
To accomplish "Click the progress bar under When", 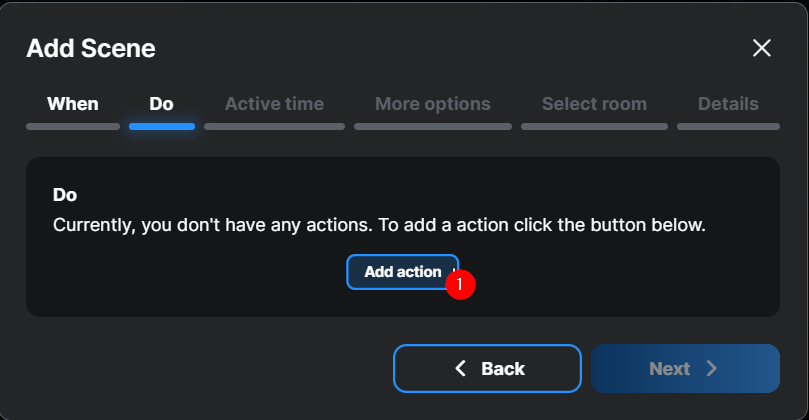I will coord(73,127).
